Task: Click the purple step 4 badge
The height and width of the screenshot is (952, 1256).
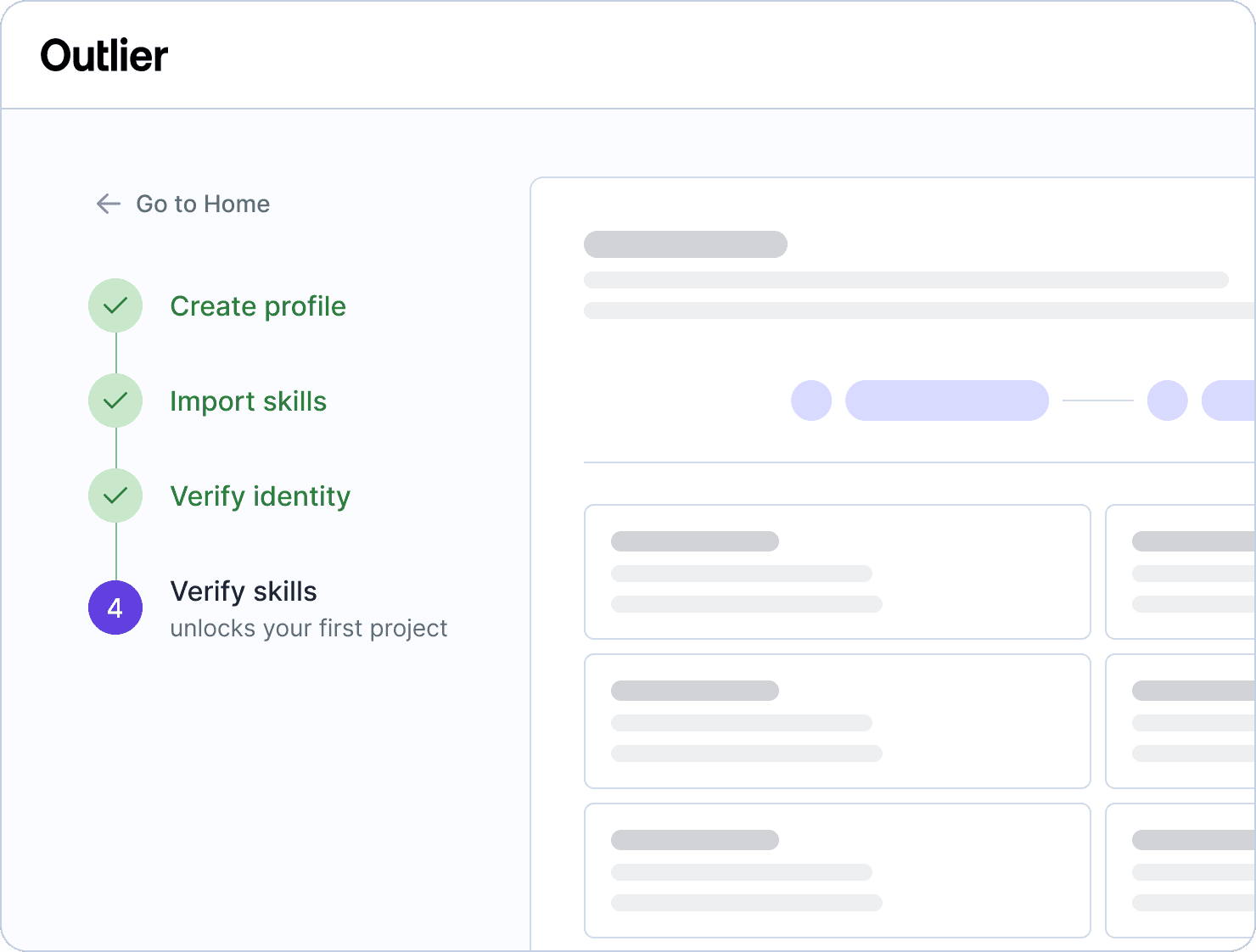Action: [115, 608]
